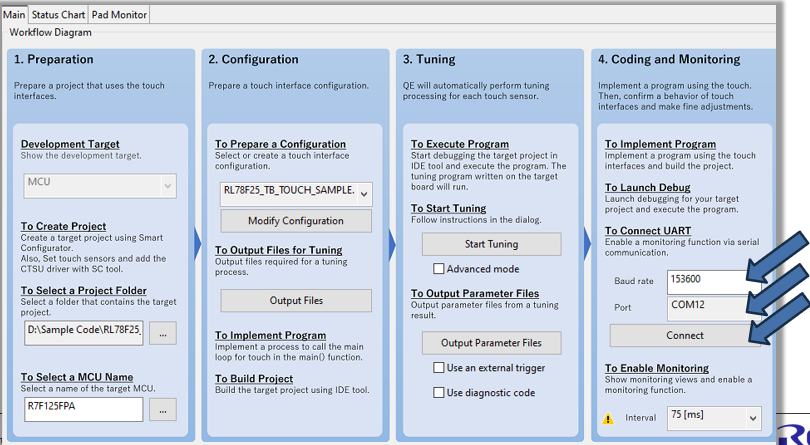
Task: Switch to the Status Chart tab
Action: 58,15
